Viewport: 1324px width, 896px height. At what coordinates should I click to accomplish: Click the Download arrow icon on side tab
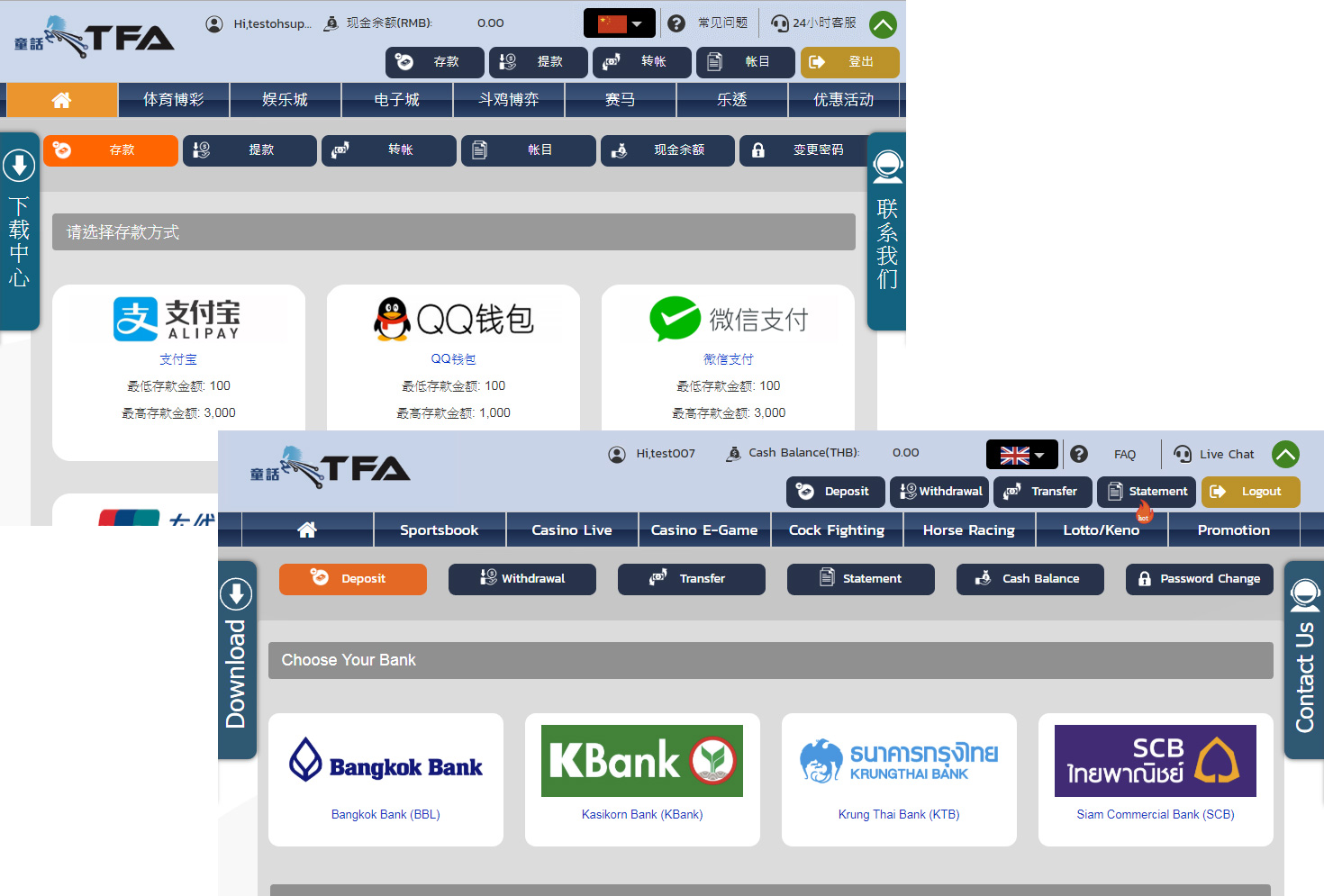coord(236,594)
